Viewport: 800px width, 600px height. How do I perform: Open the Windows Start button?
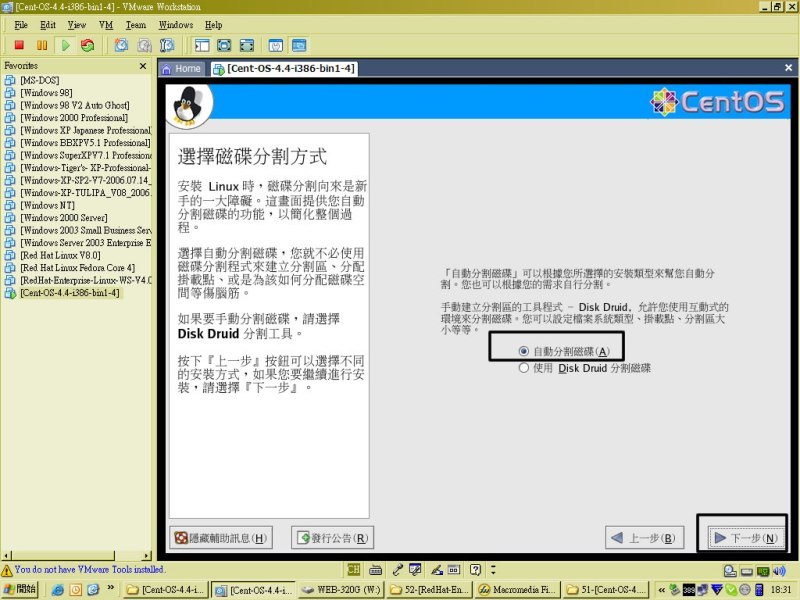(x=19, y=589)
